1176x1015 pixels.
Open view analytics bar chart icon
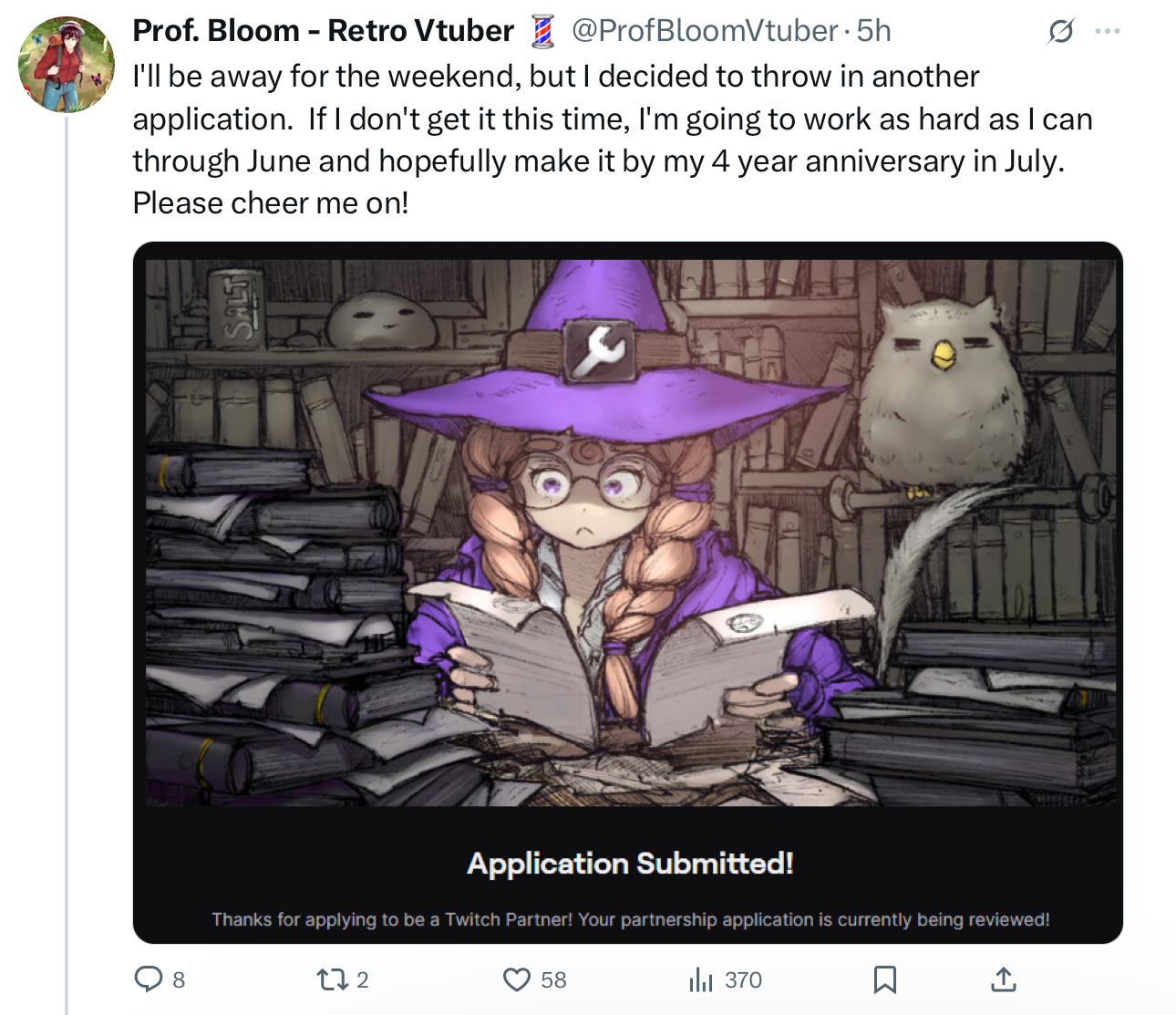pyautogui.click(x=701, y=979)
